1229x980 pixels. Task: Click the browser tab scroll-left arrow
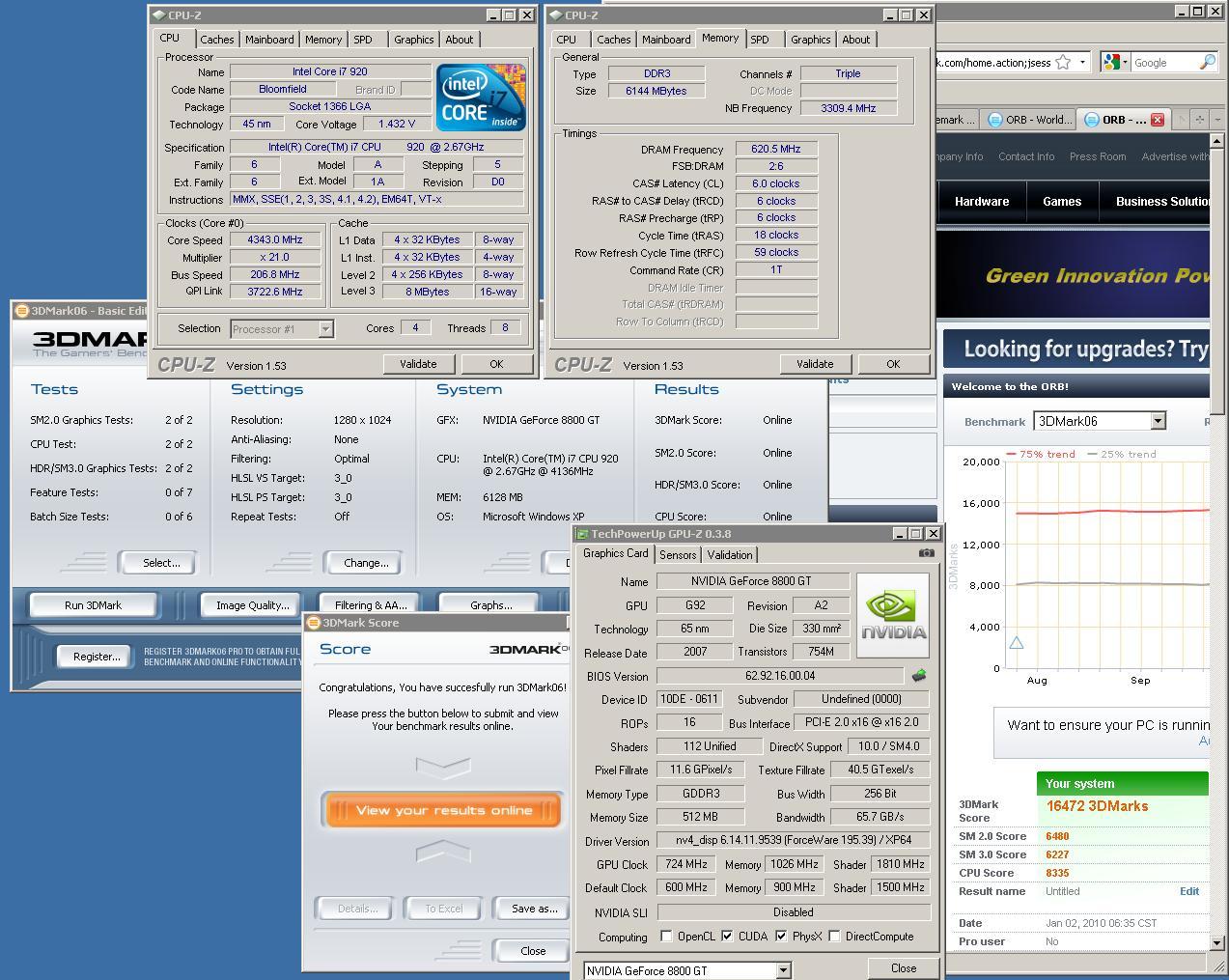coord(1183,120)
